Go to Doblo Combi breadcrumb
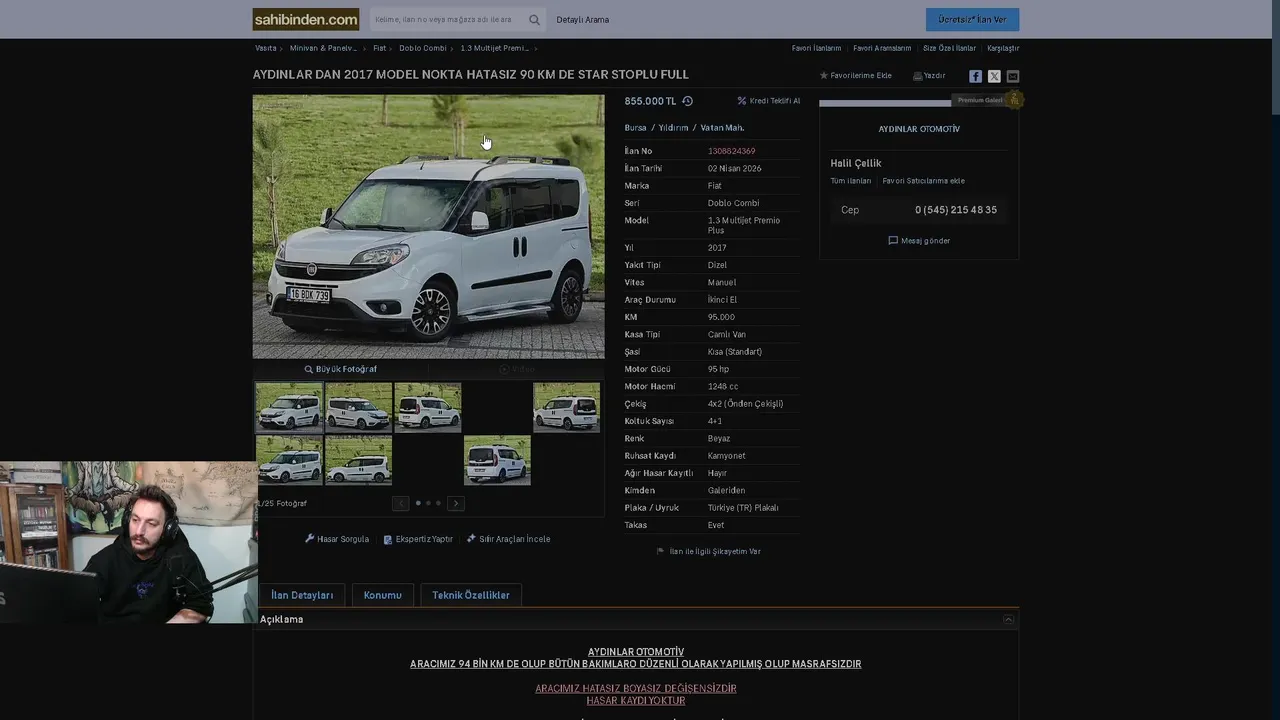 [x=423, y=48]
